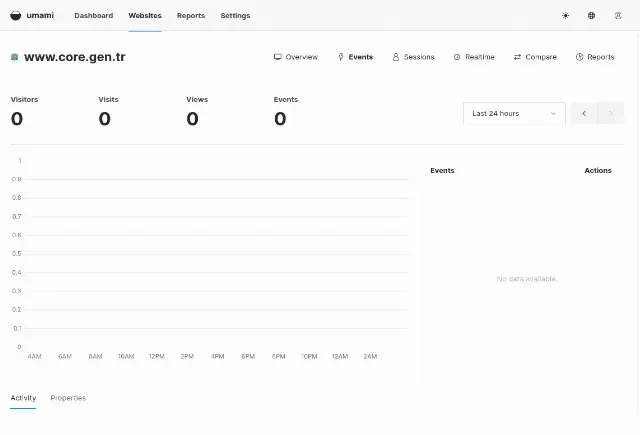Open Reports in the top navigation
Image resolution: width=640 pixels, height=435 pixels.
(x=191, y=16)
